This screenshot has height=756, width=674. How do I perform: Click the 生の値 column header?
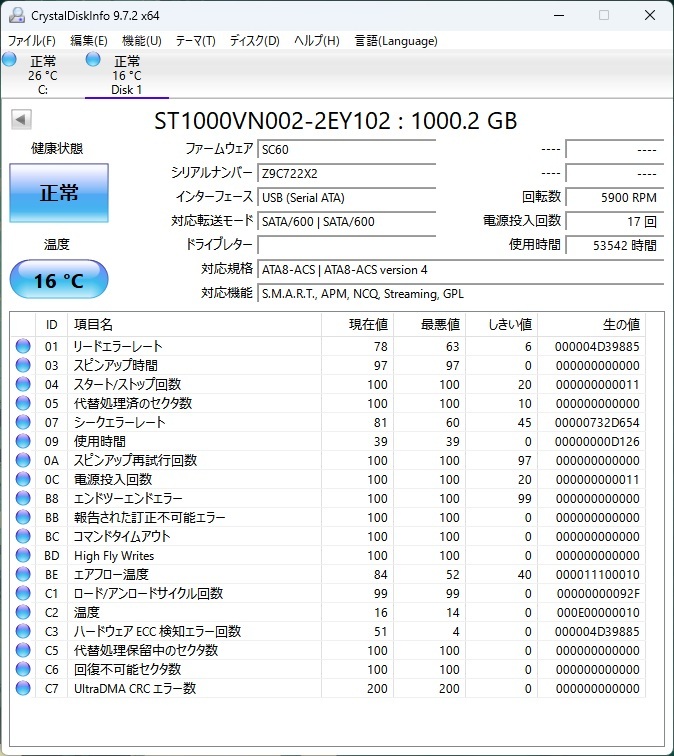592,324
